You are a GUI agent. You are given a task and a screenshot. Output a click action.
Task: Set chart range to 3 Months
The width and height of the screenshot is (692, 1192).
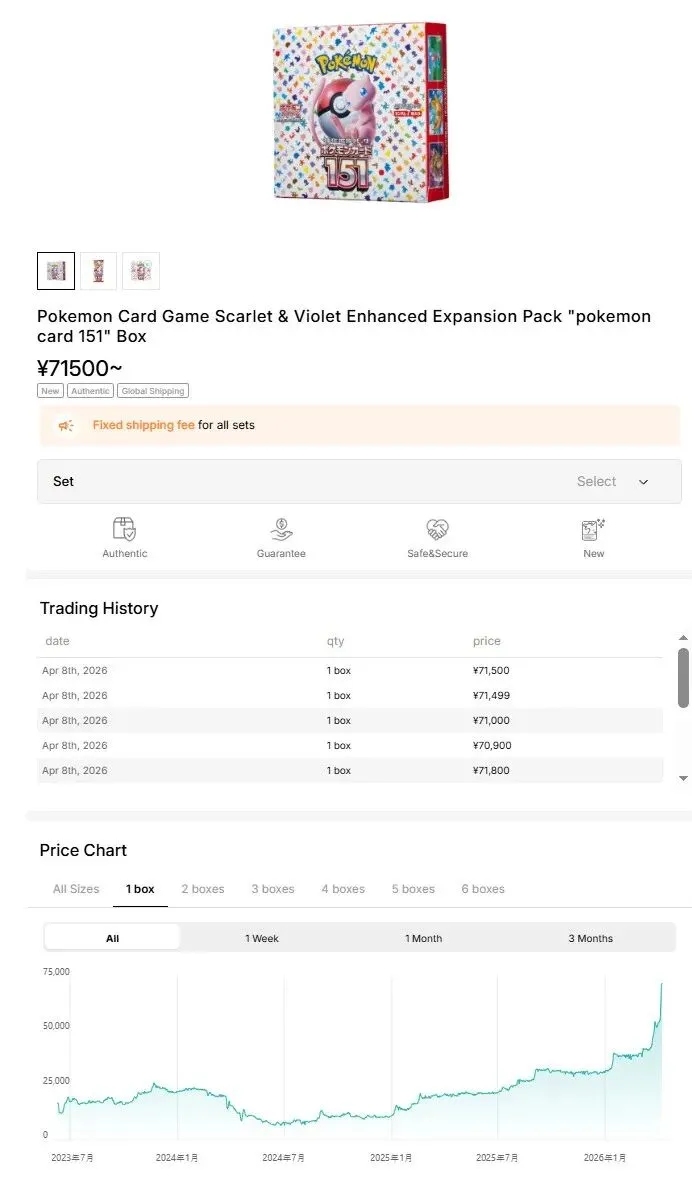pyautogui.click(x=591, y=938)
